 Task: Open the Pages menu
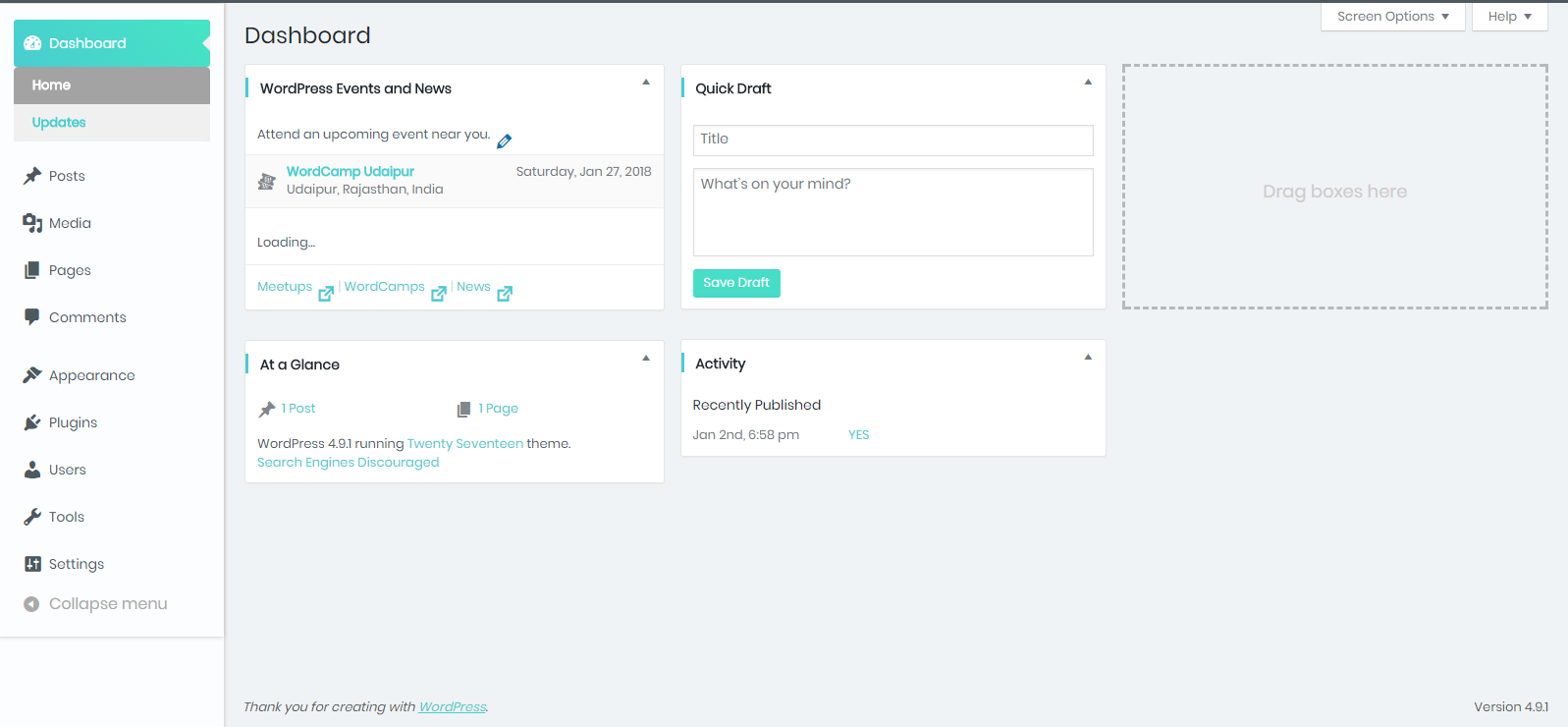[x=112, y=270]
